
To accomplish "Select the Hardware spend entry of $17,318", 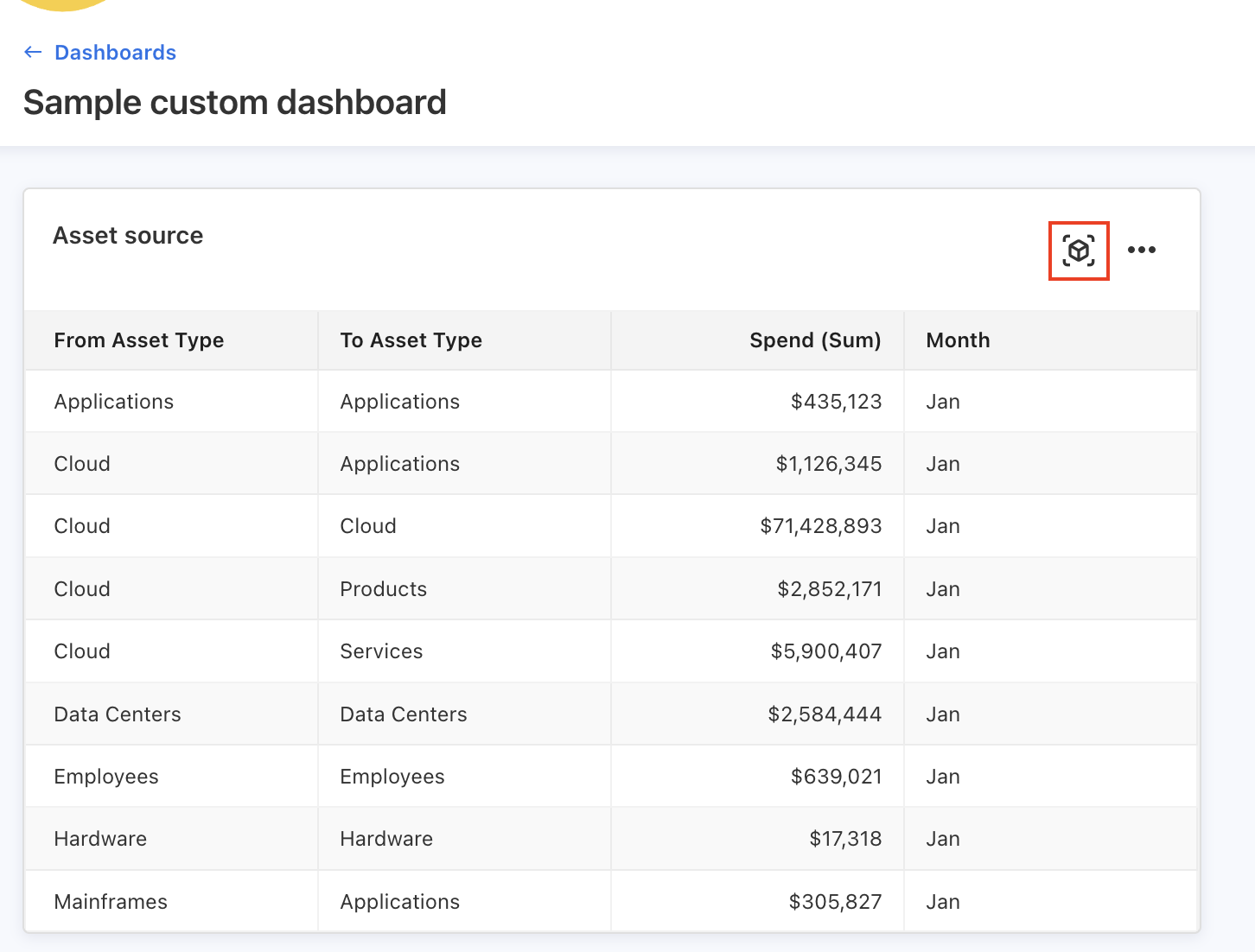I will point(845,838).
